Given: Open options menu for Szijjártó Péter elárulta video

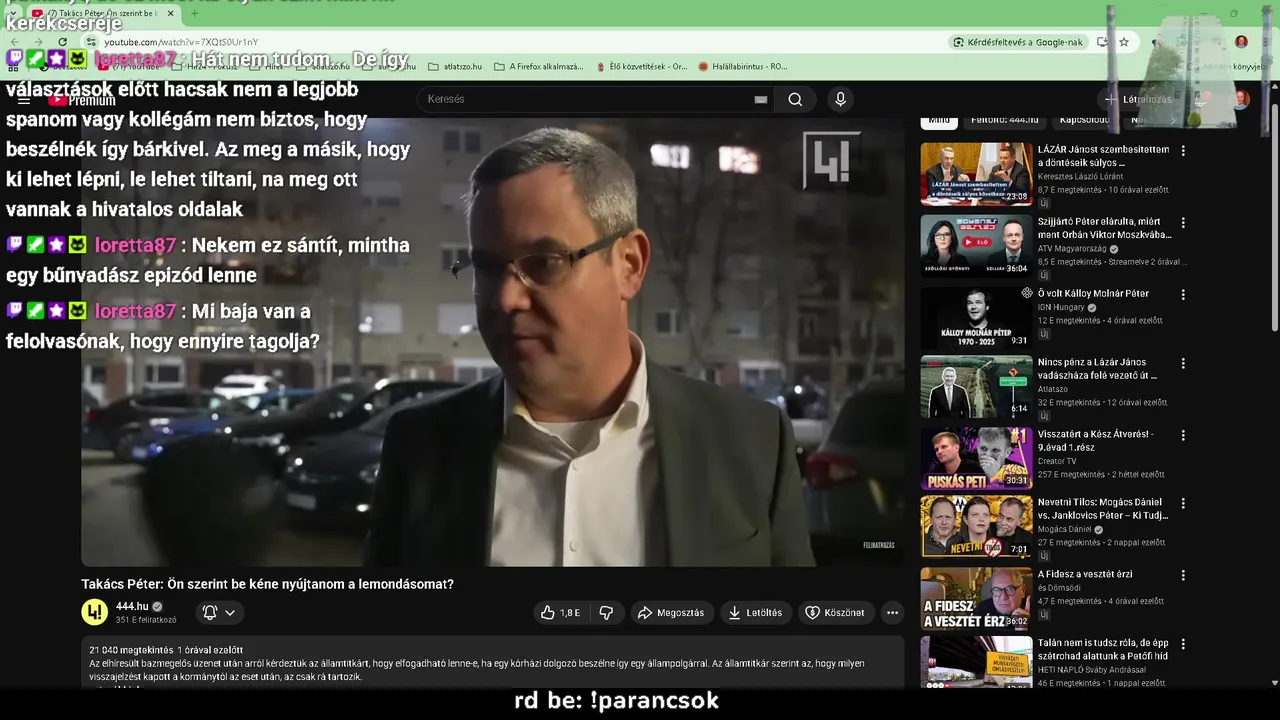Looking at the screenshot, I should [x=1183, y=223].
